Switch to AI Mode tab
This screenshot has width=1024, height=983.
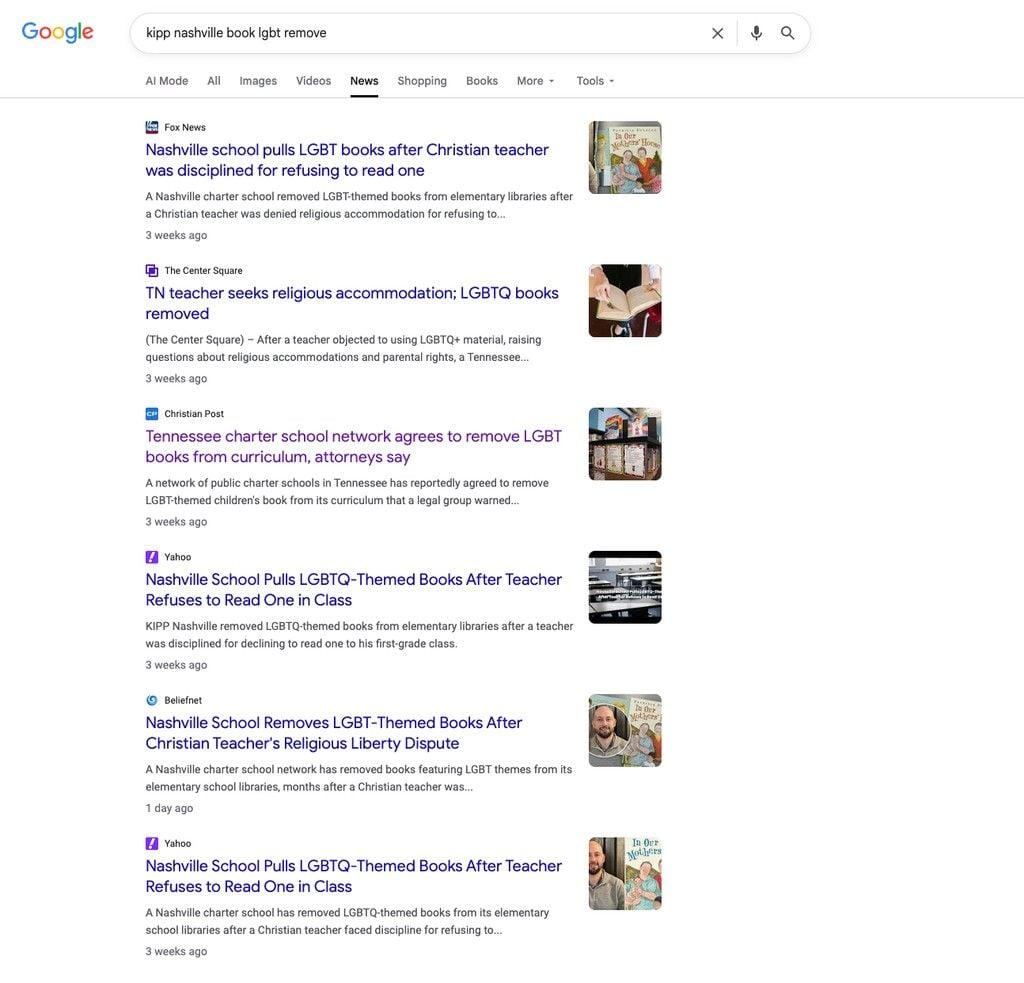(167, 81)
